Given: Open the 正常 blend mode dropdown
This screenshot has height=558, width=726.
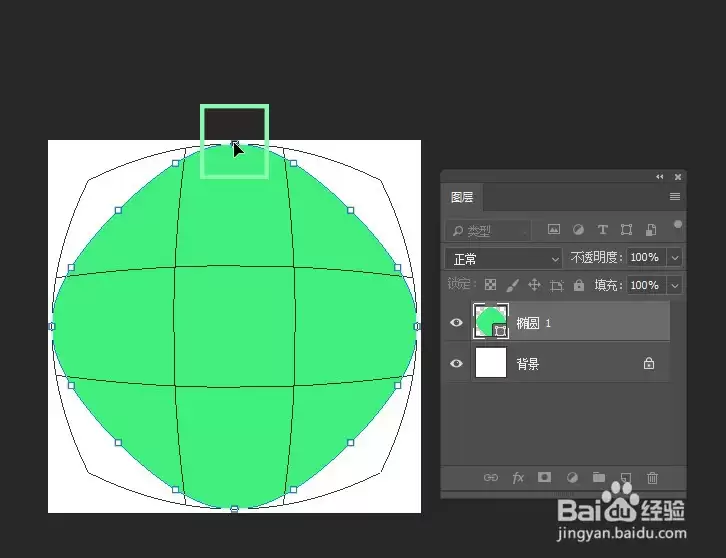Looking at the screenshot, I should 504,258.
